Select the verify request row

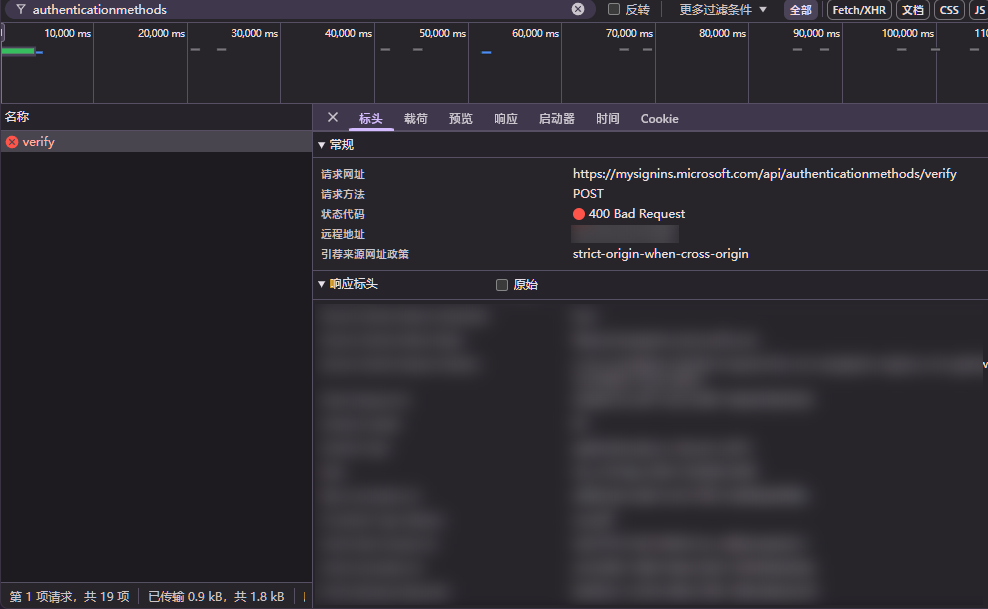(x=156, y=142)
